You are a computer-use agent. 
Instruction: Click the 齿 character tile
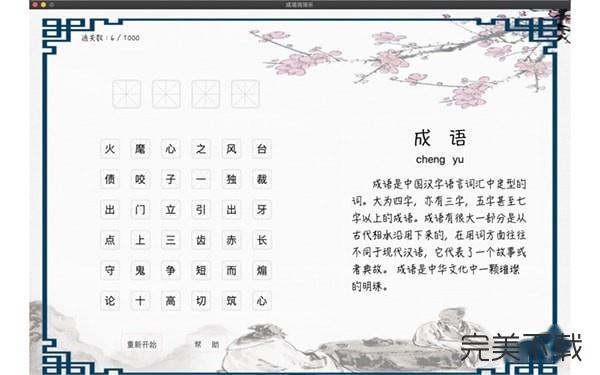click(x=201, y=240)
